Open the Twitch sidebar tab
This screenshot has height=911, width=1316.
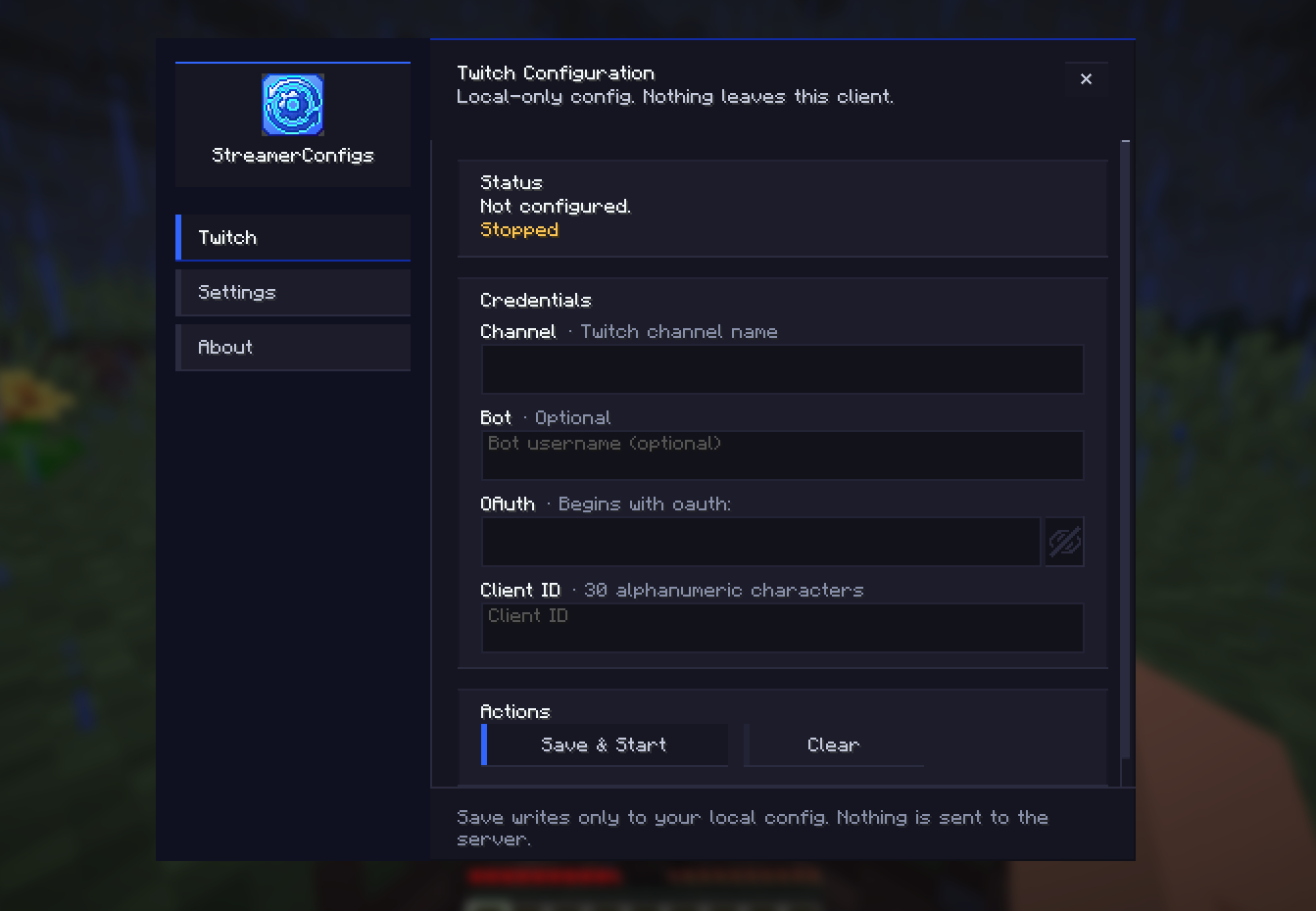pos(293,238)
